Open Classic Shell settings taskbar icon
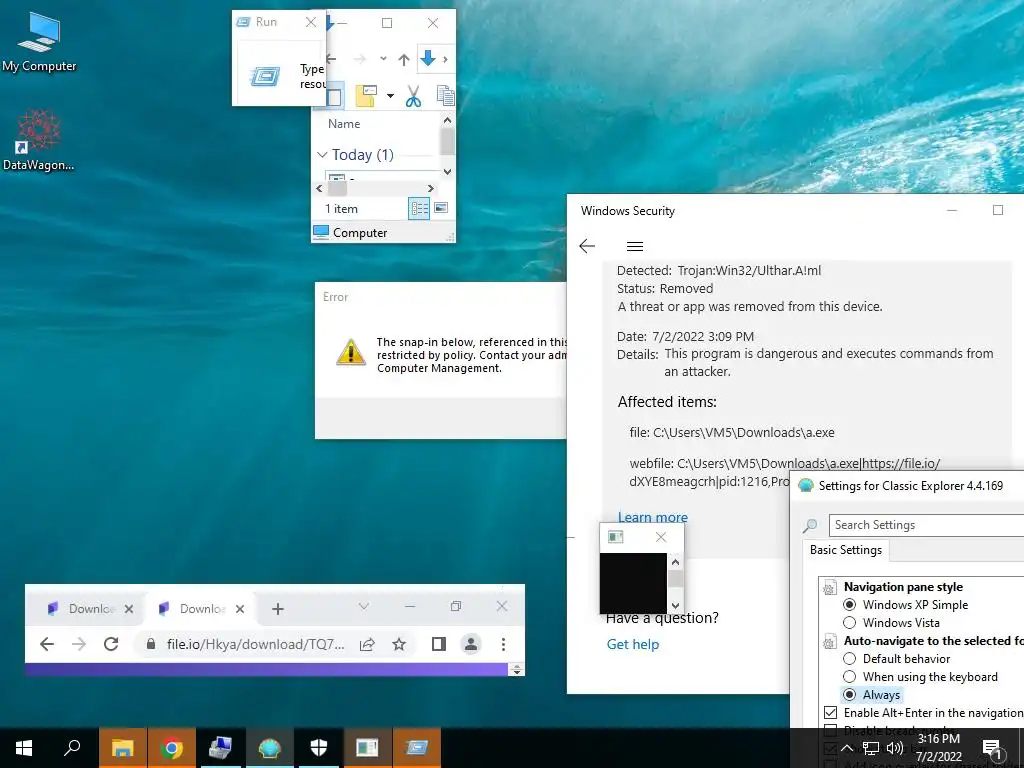1024x768 pixels. click(x=269, y=748)
